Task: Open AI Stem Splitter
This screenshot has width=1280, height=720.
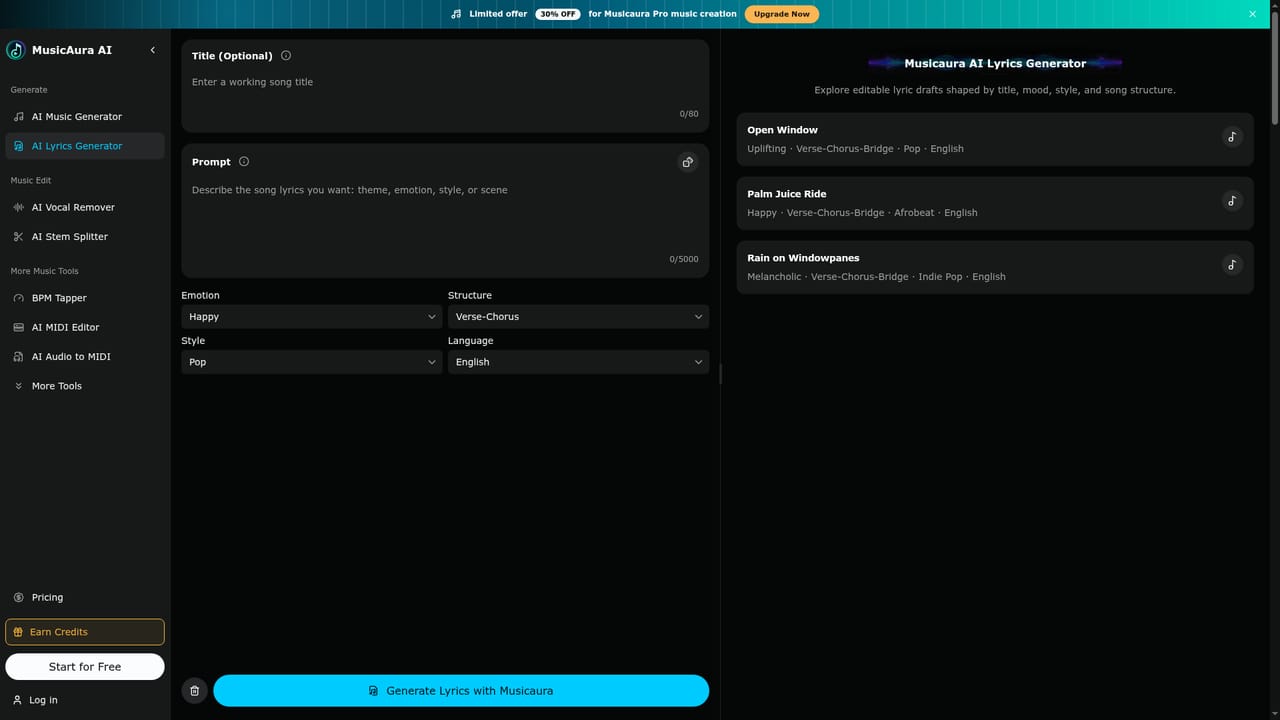Action: click(85, 237)
